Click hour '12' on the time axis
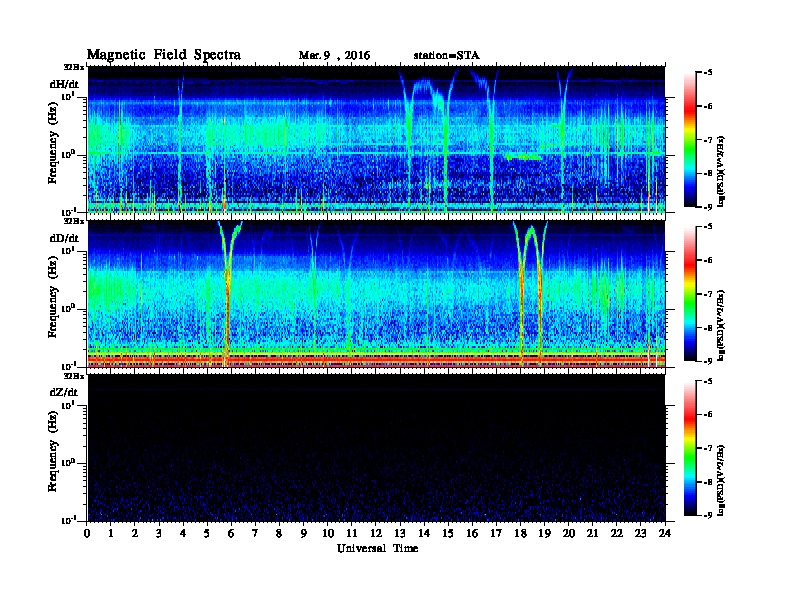Image resolution: width=792 pixels, height=612 pixels. click(376, 533)
